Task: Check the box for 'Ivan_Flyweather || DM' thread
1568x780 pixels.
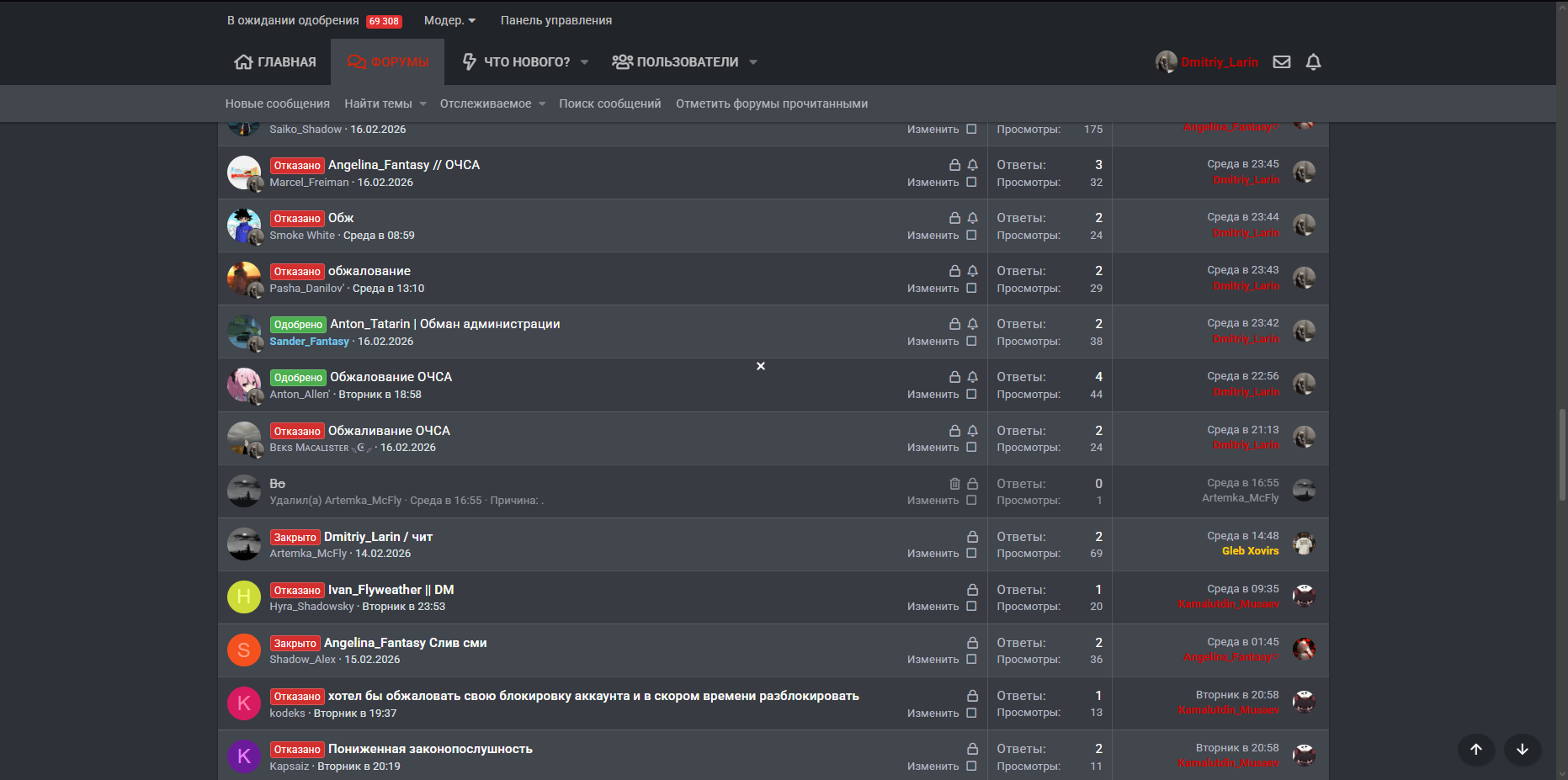Action: point(971,607)
